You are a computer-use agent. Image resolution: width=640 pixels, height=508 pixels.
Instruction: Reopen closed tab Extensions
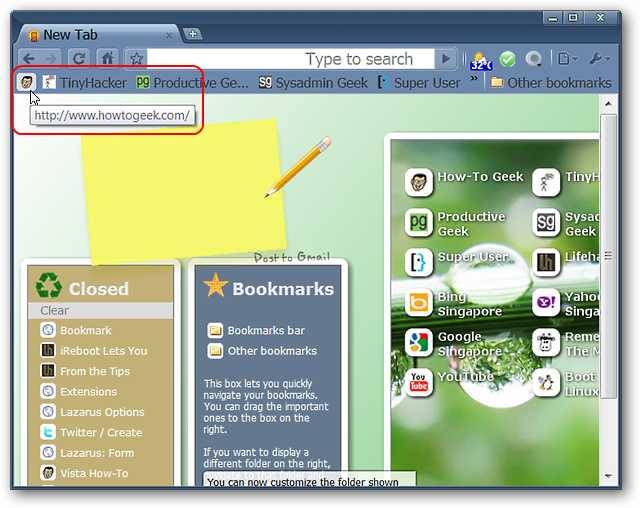tap(79, 391)
